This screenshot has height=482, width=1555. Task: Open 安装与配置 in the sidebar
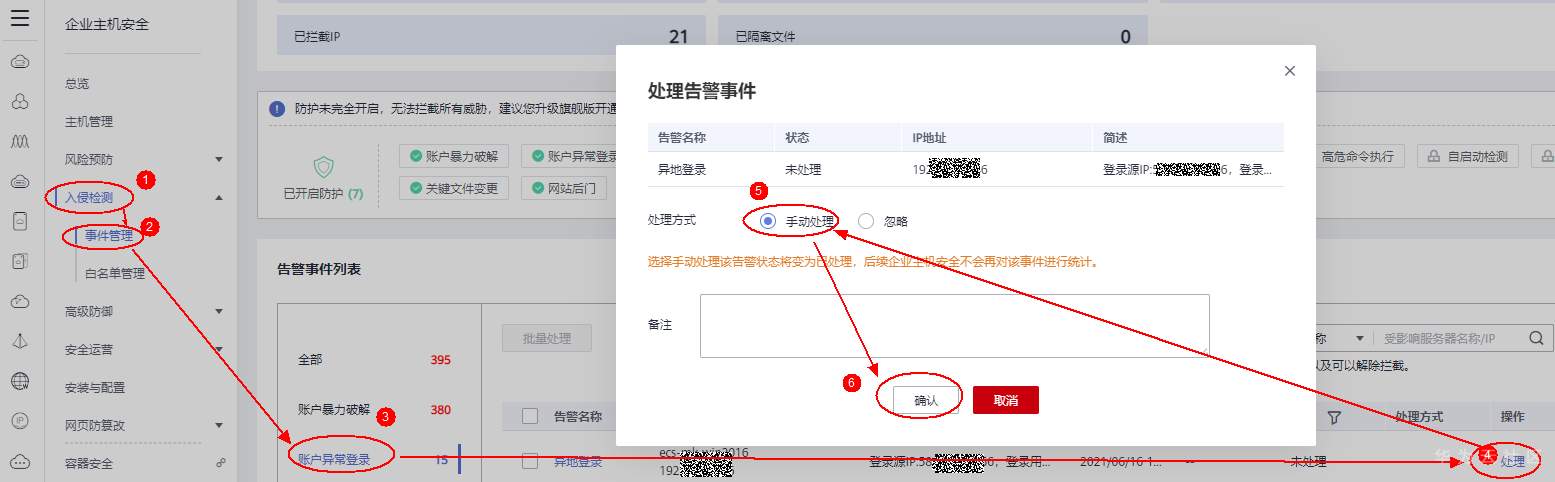95,387
